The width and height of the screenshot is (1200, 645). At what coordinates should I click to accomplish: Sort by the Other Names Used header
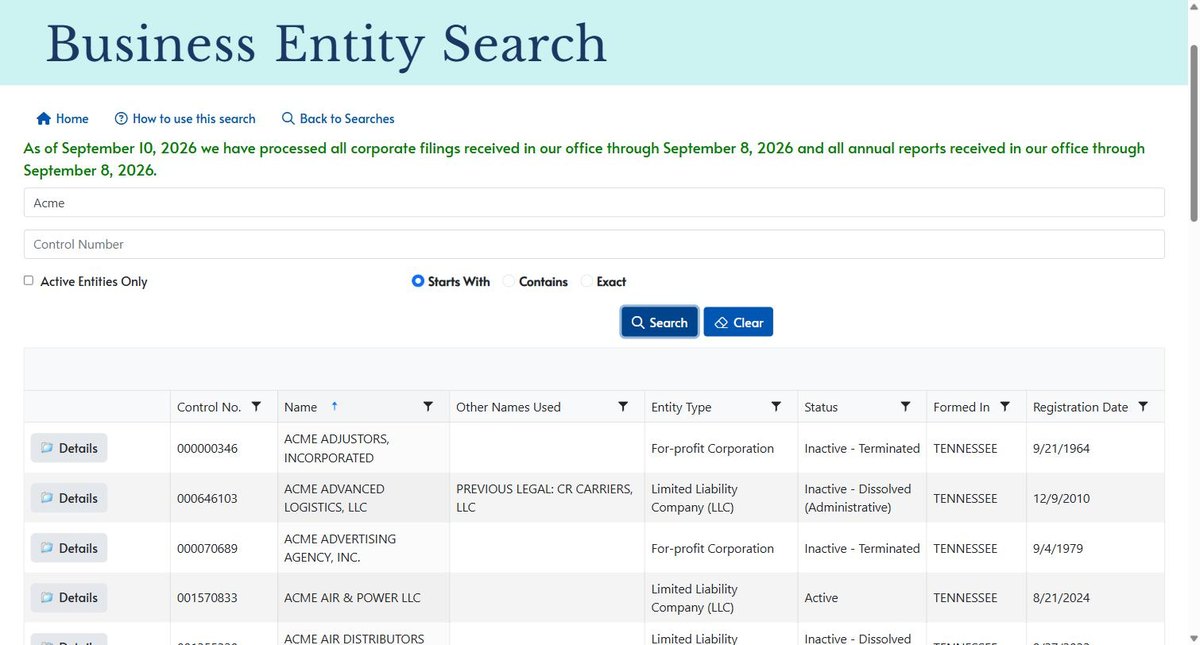508,407
